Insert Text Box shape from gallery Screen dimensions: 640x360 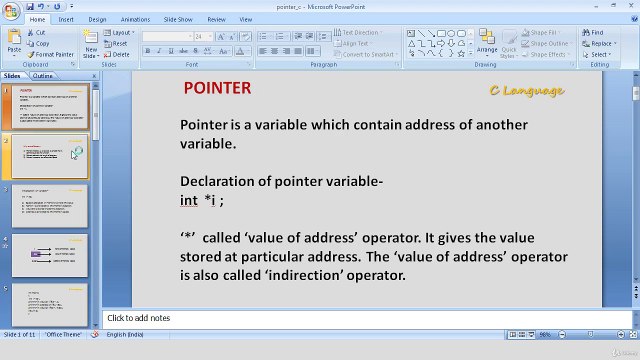(x=411, y=33)
